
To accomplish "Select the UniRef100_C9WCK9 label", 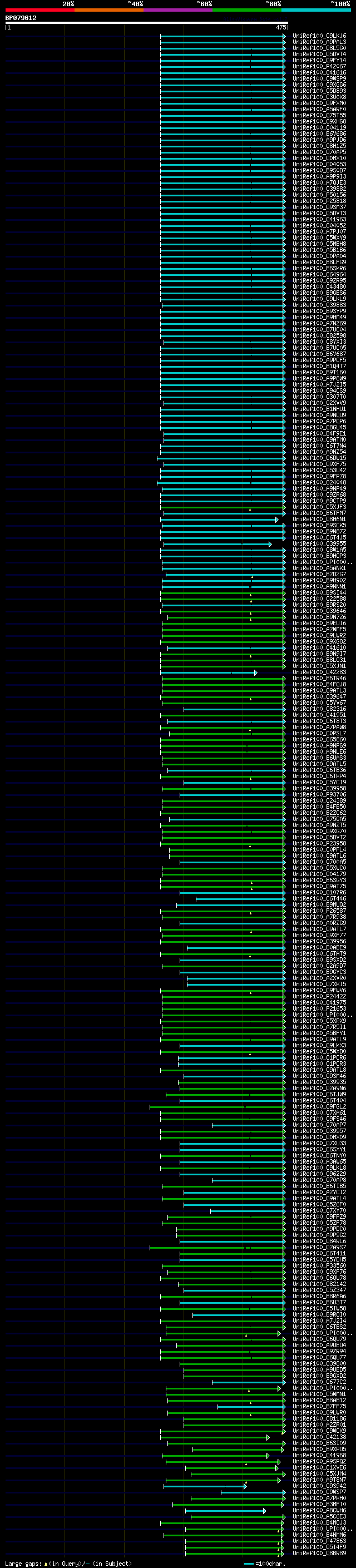I will pyautogui.click(x=319, y=1431).
